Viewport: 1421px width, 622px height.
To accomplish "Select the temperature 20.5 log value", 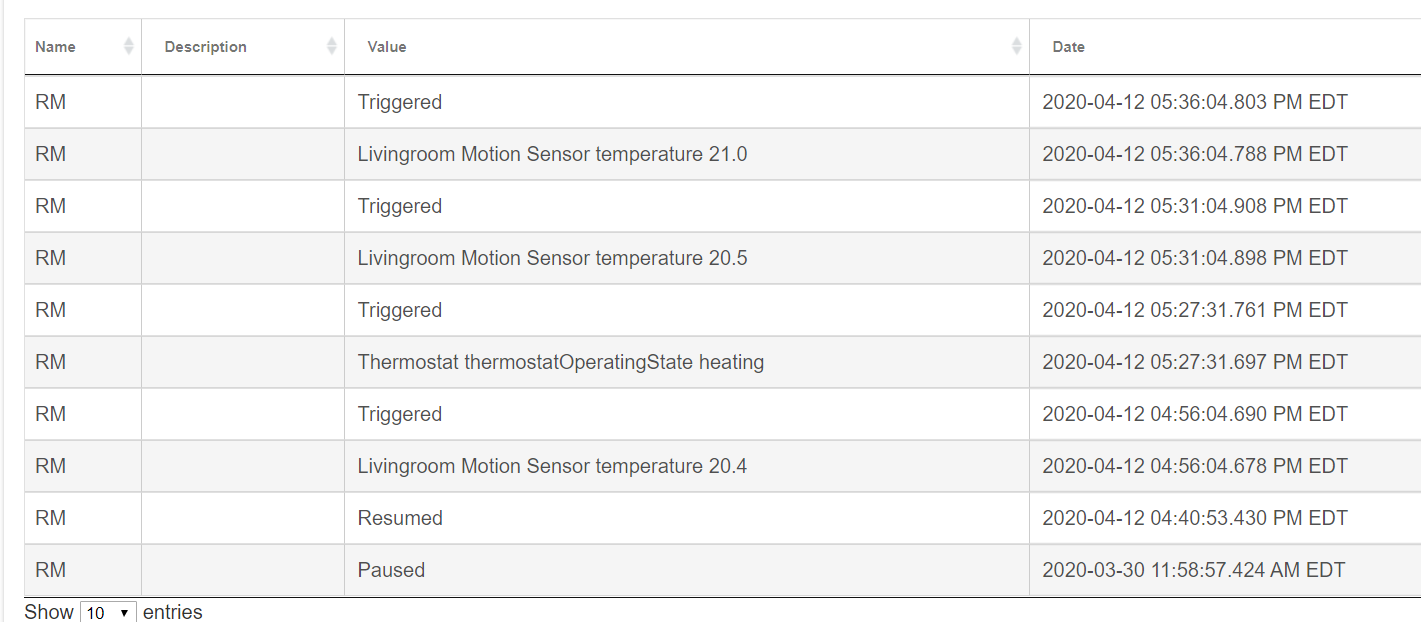I will tap(552, 258).
